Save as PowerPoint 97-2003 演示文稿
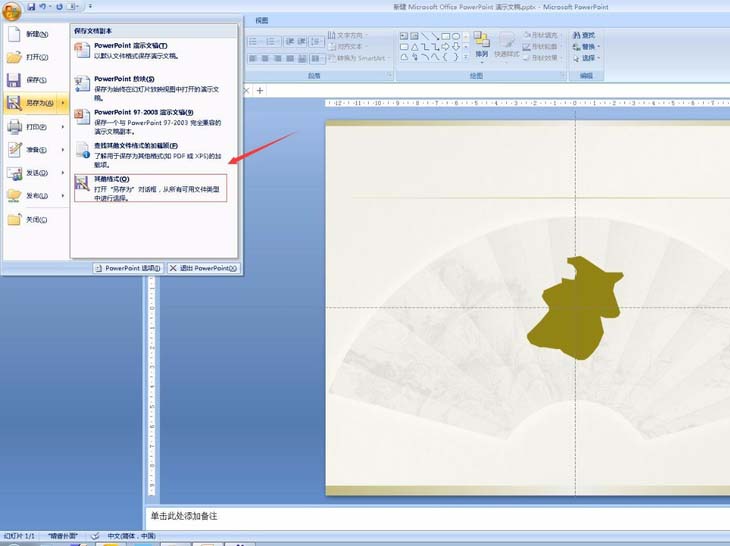The image size is (730, 546). coord(150,121)
